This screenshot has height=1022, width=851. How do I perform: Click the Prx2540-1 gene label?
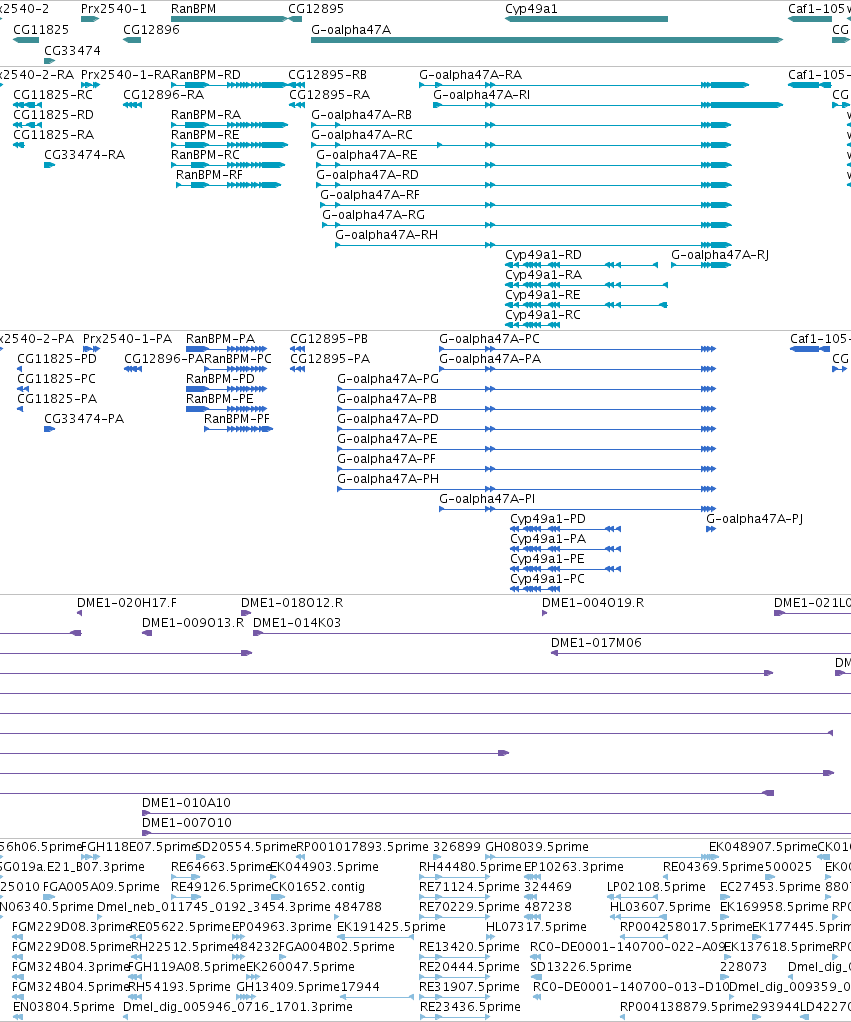click(x=114, y=9)
